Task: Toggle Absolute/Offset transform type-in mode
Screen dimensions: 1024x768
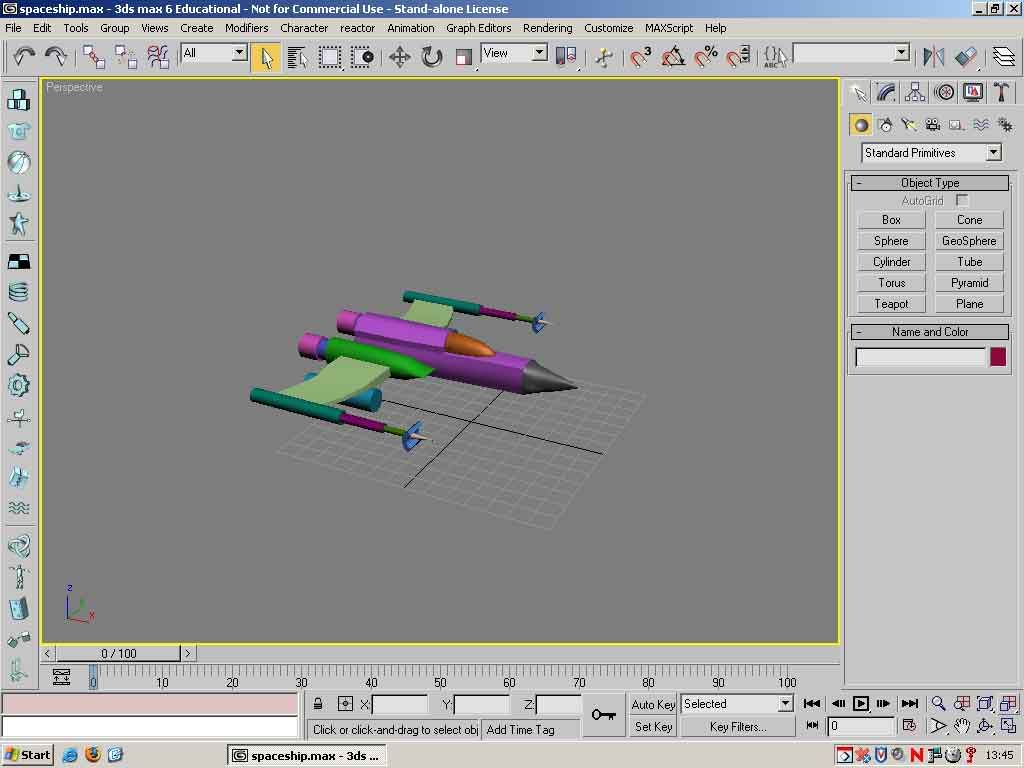Action: 345,704
